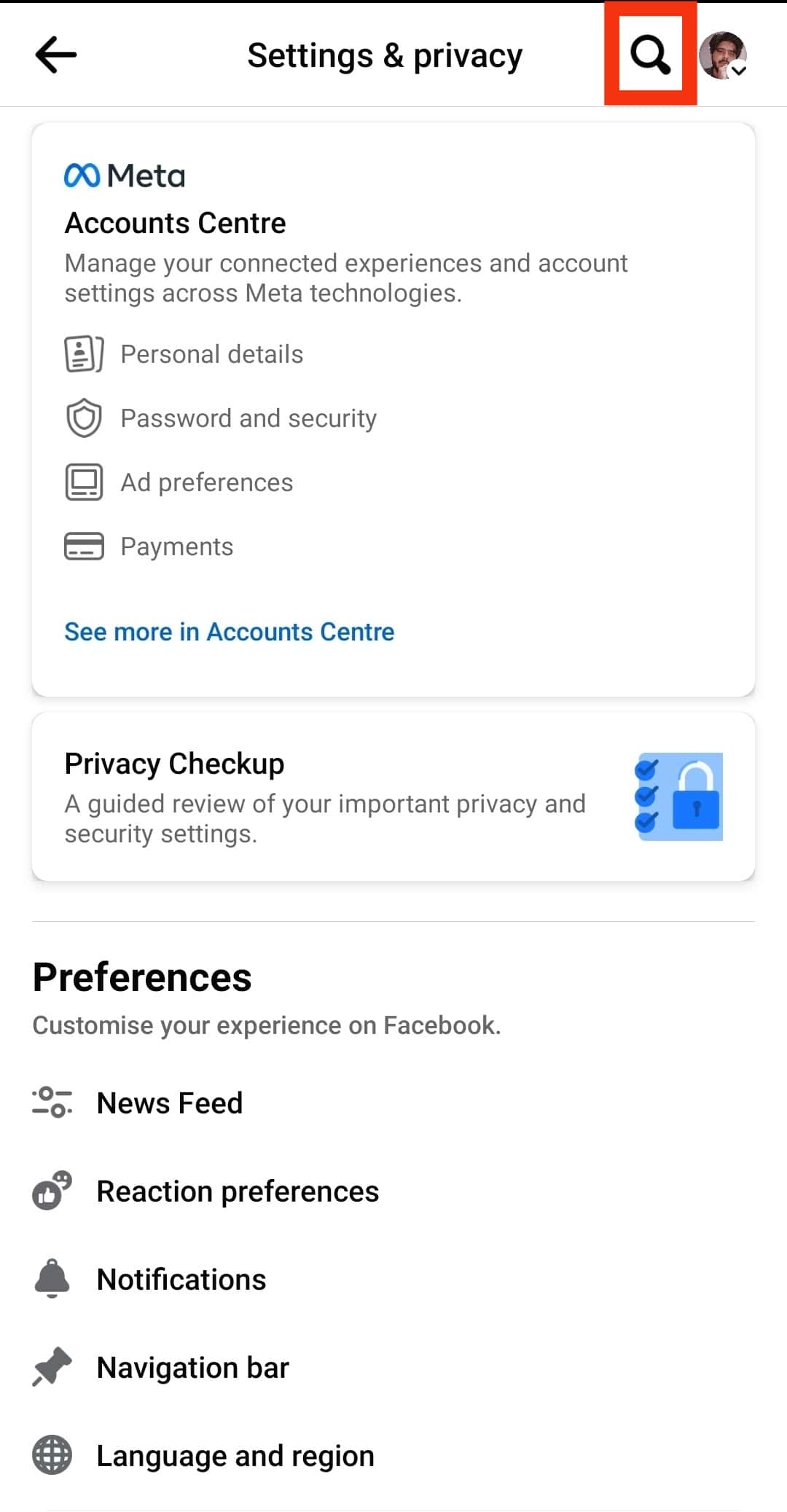This screenshot has width=787, height=1512.
Task: Open Personal details
Action: point(211,354)
